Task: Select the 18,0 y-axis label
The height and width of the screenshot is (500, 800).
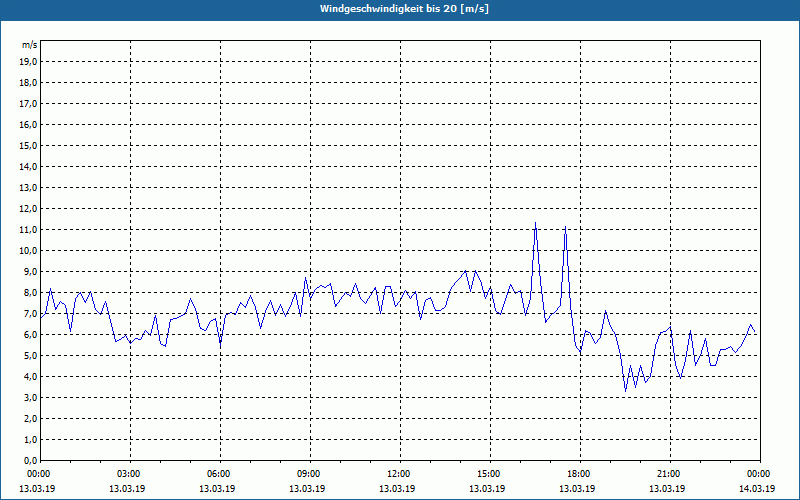Action: (28, 83)
